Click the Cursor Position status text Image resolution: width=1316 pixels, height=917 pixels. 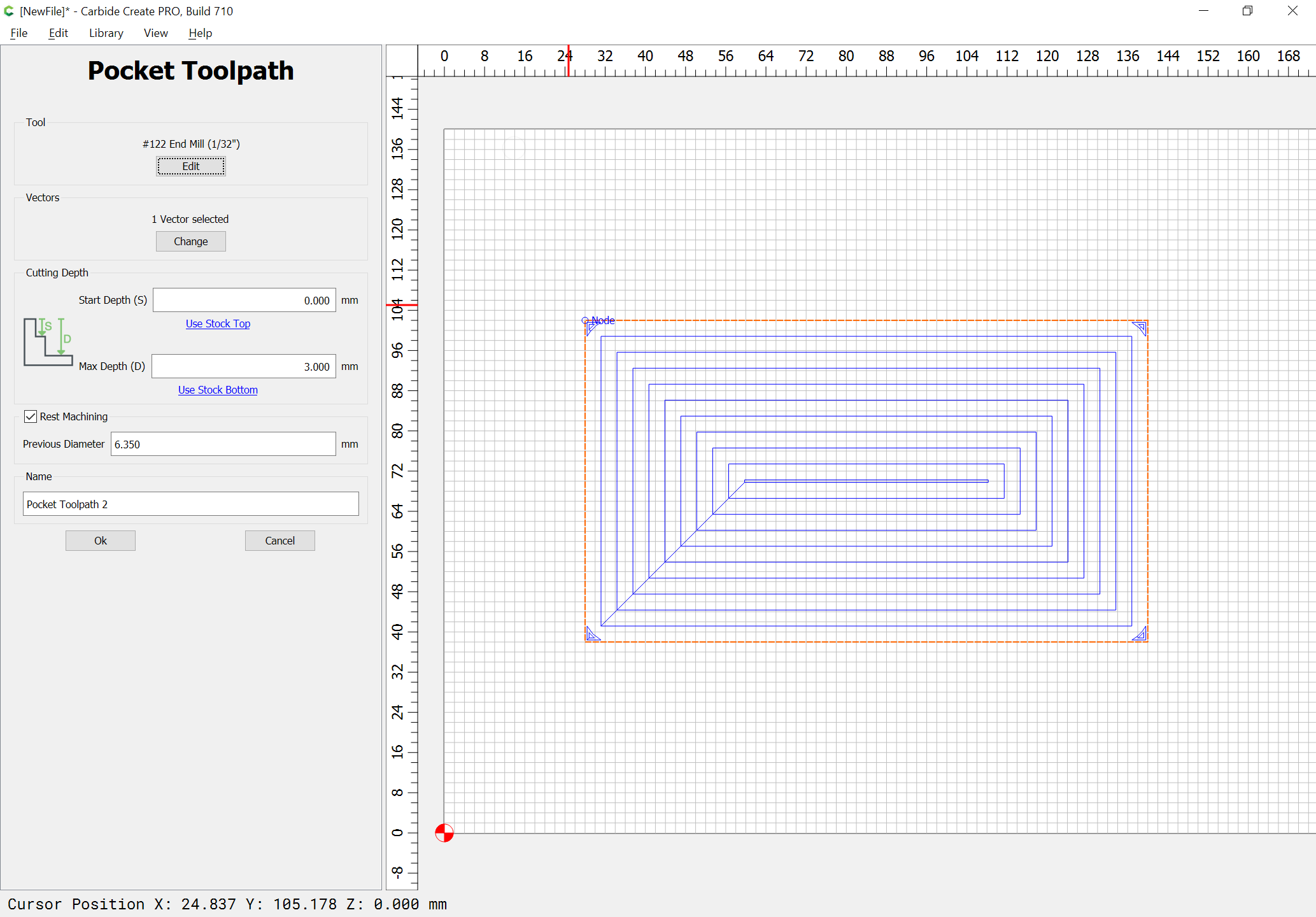click(227, 904)
